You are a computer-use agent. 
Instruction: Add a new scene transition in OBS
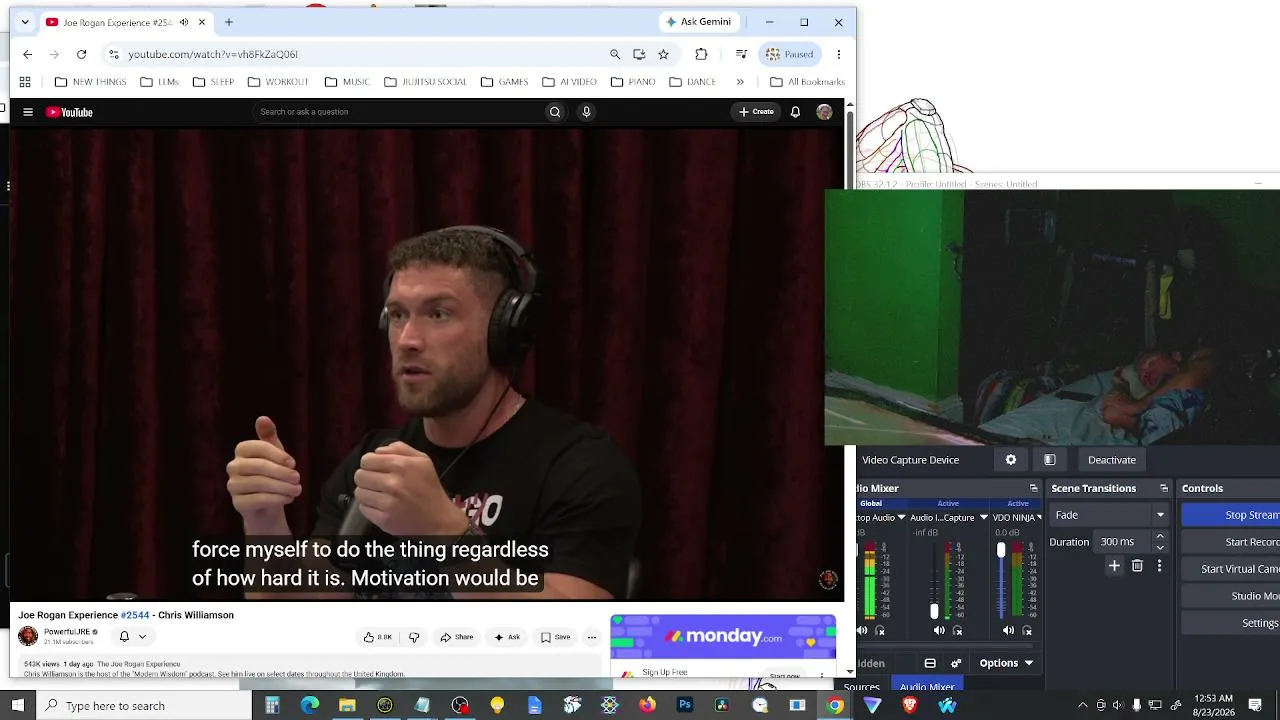coord(1114,566)
